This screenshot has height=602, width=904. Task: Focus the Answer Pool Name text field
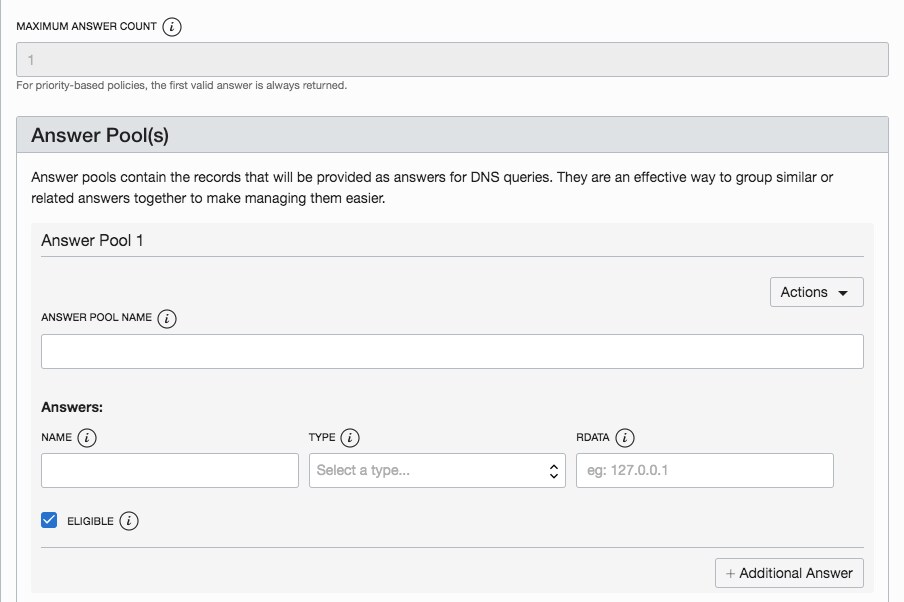pyautogui.click(x=452, y=352)
